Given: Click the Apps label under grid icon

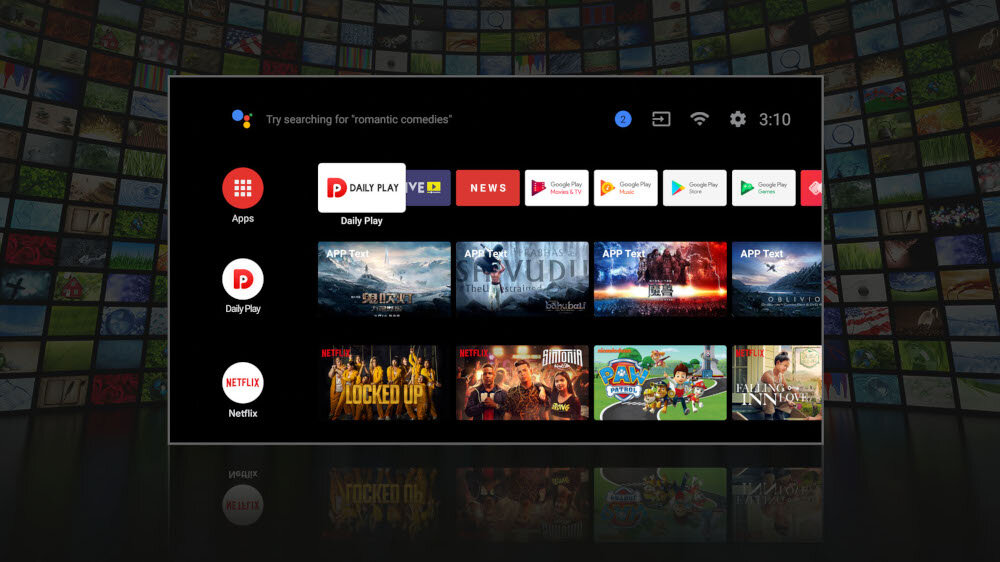Looking at the screenshot, I should tap(242, 218).
